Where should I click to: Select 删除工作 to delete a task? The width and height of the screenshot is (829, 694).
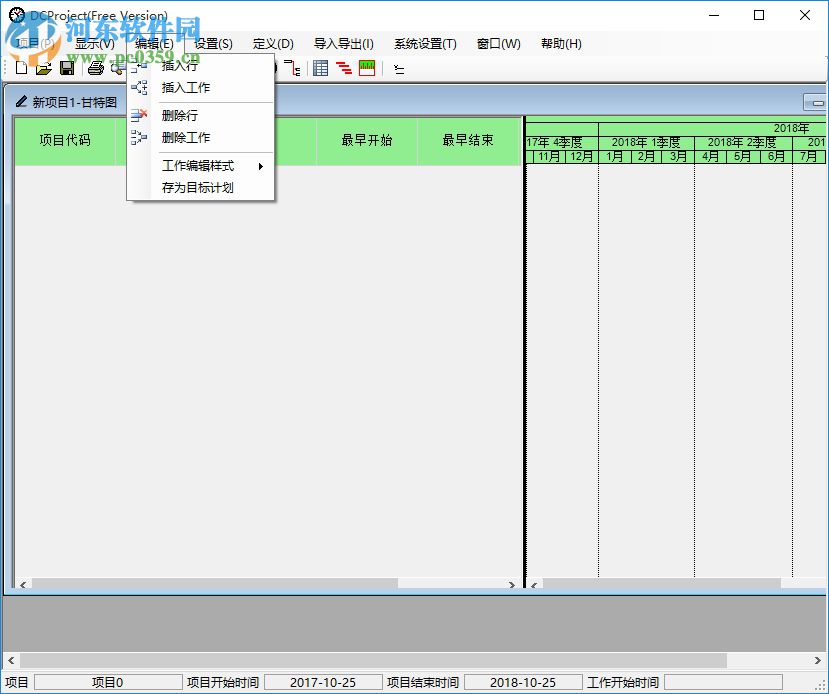coord(186,136)
